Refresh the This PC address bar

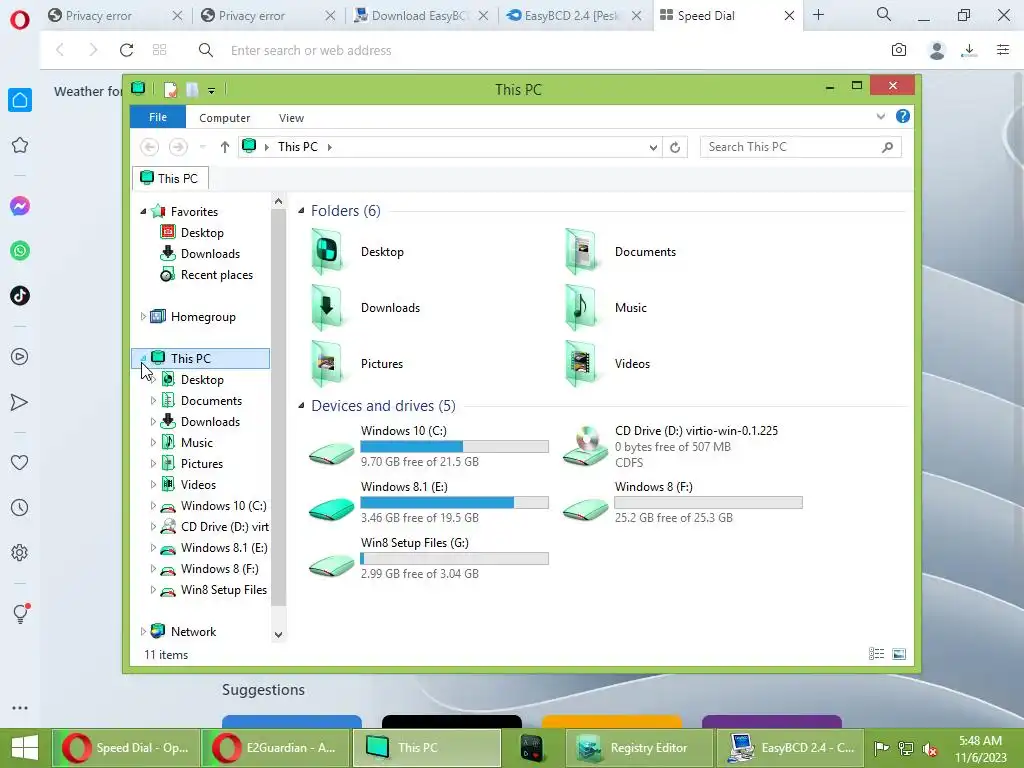[675, 147]
